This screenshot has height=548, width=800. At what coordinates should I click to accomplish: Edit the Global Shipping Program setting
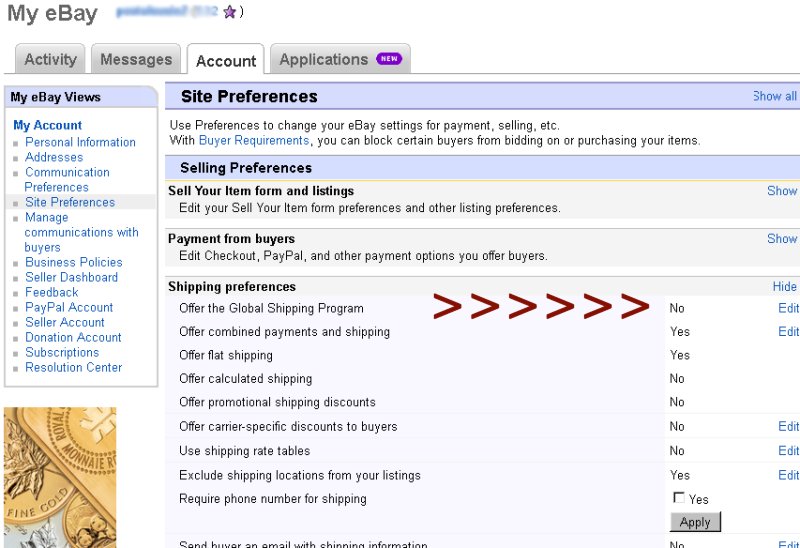pos(788,309)
